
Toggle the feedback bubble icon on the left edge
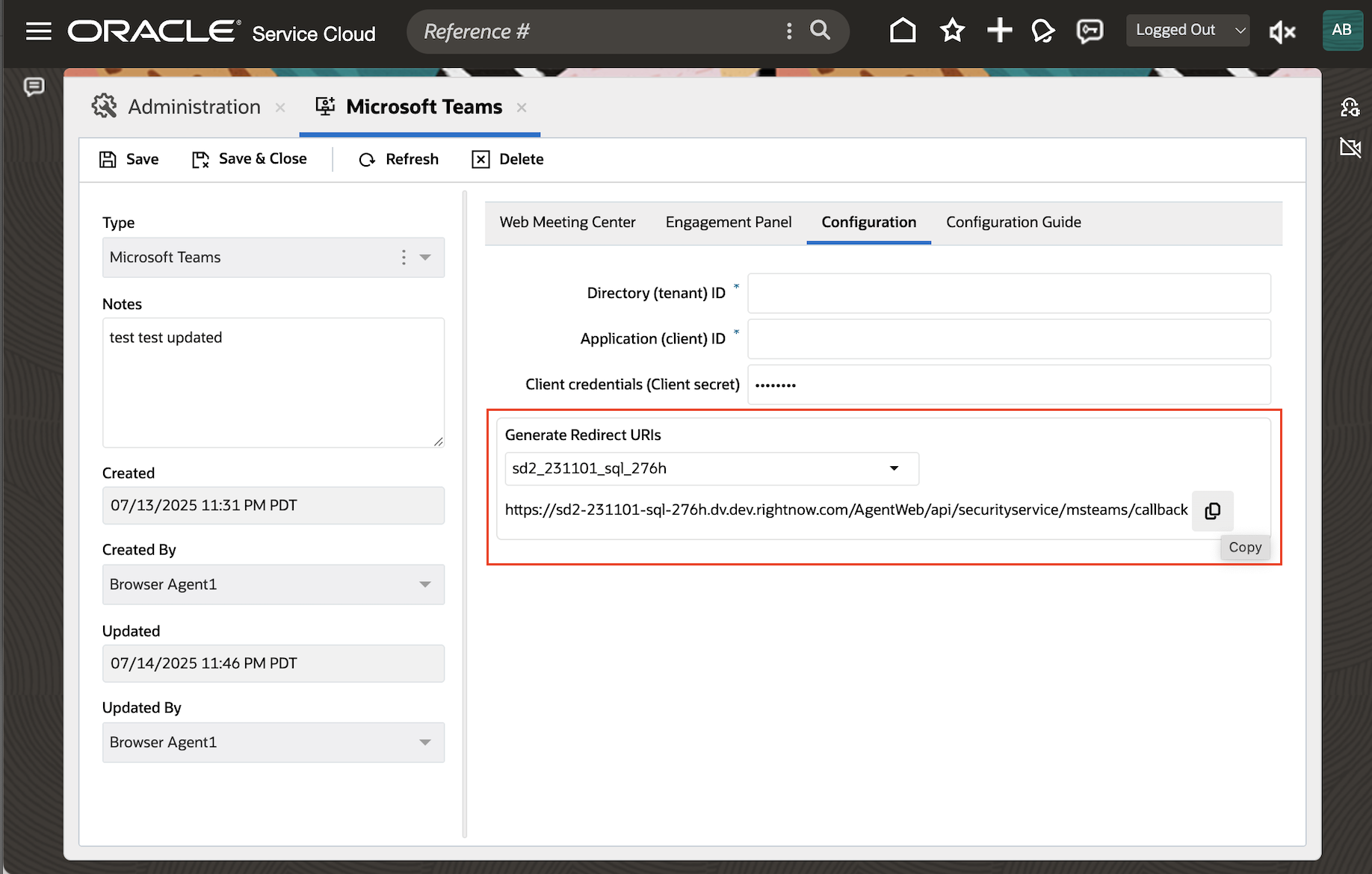click(x=34, y=87)
